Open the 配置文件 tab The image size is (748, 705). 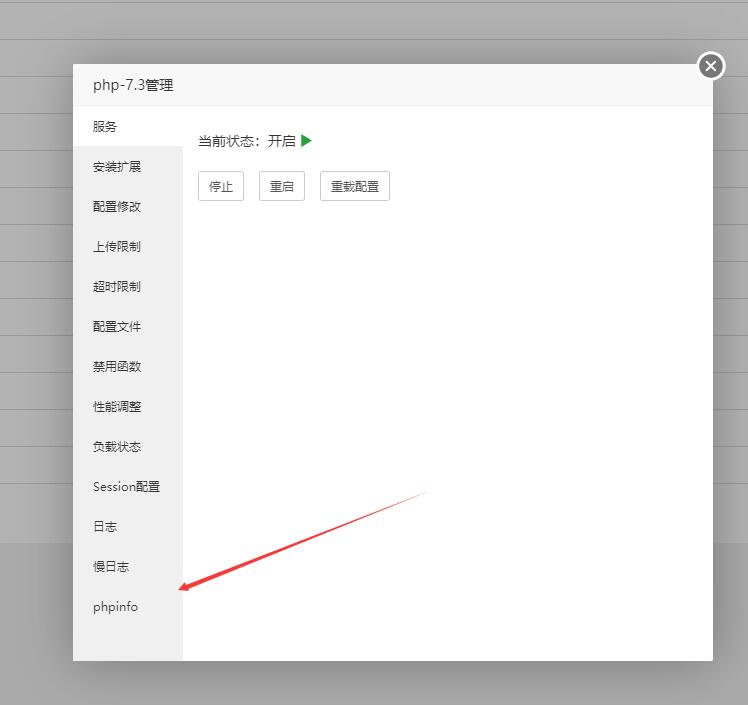(128, 327)
